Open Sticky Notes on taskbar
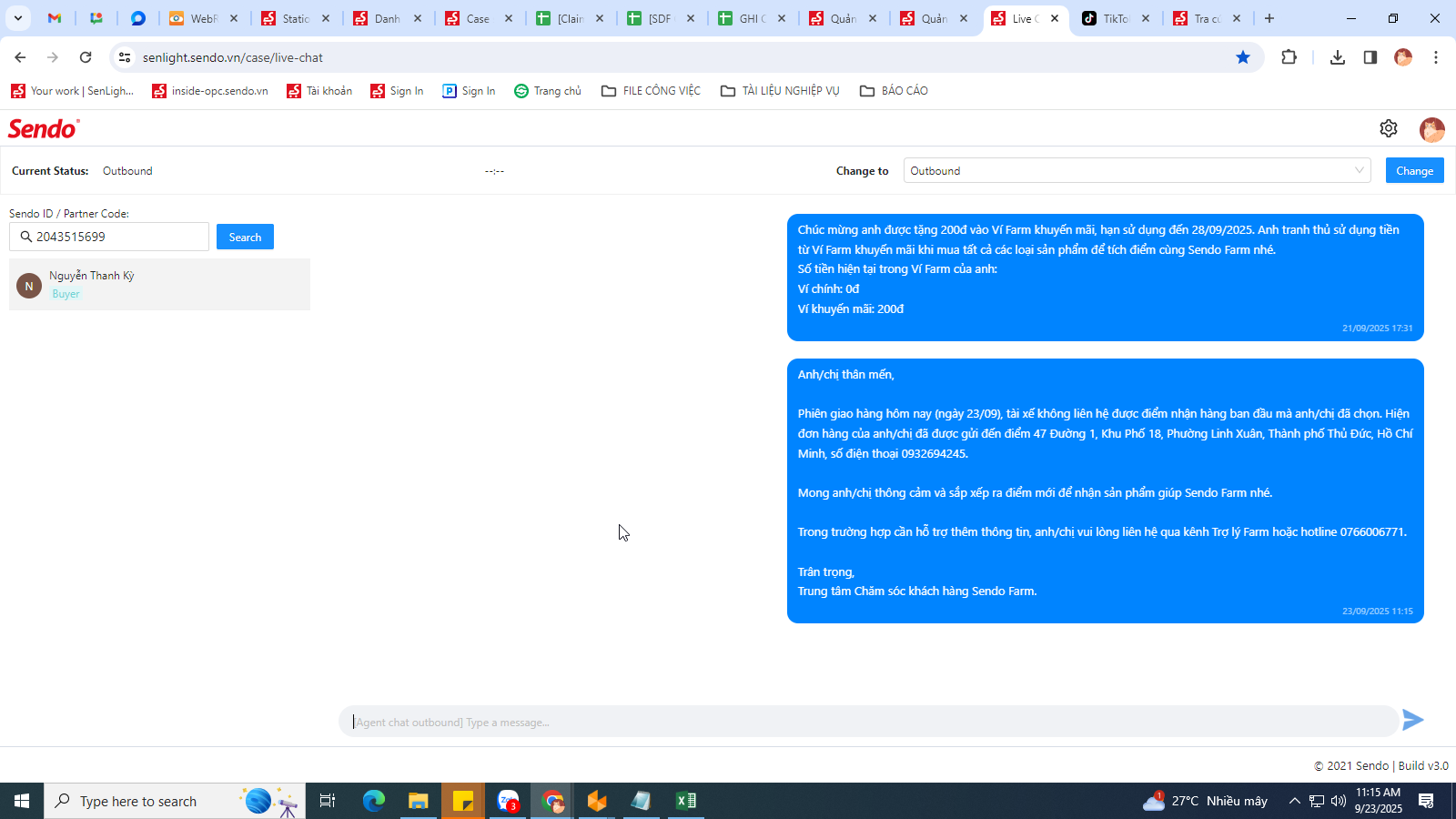Screen dimensions: 1456x819 [x=462, y=801]
